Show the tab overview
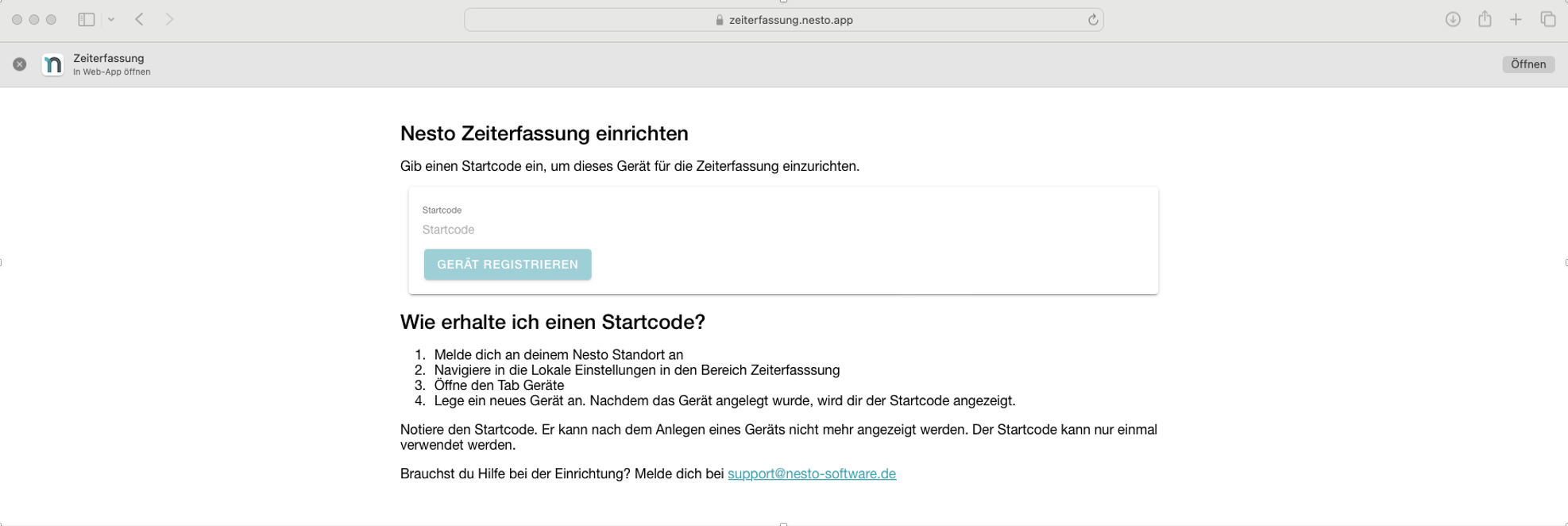Screen dimensions: 1568x526 1547,20
